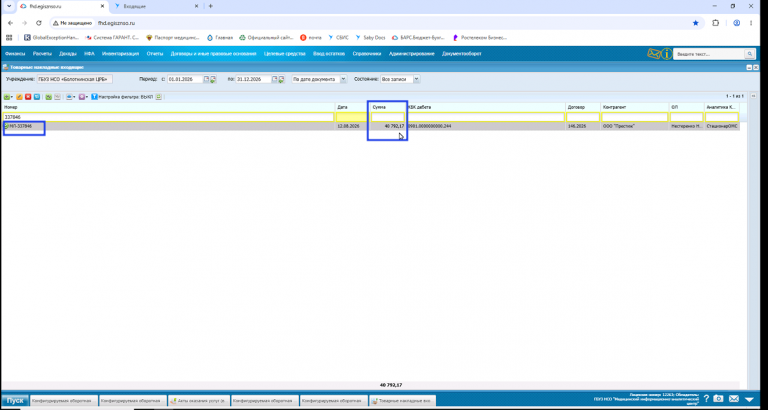Click the Контрагент column filter field

[x=635, y=118]
